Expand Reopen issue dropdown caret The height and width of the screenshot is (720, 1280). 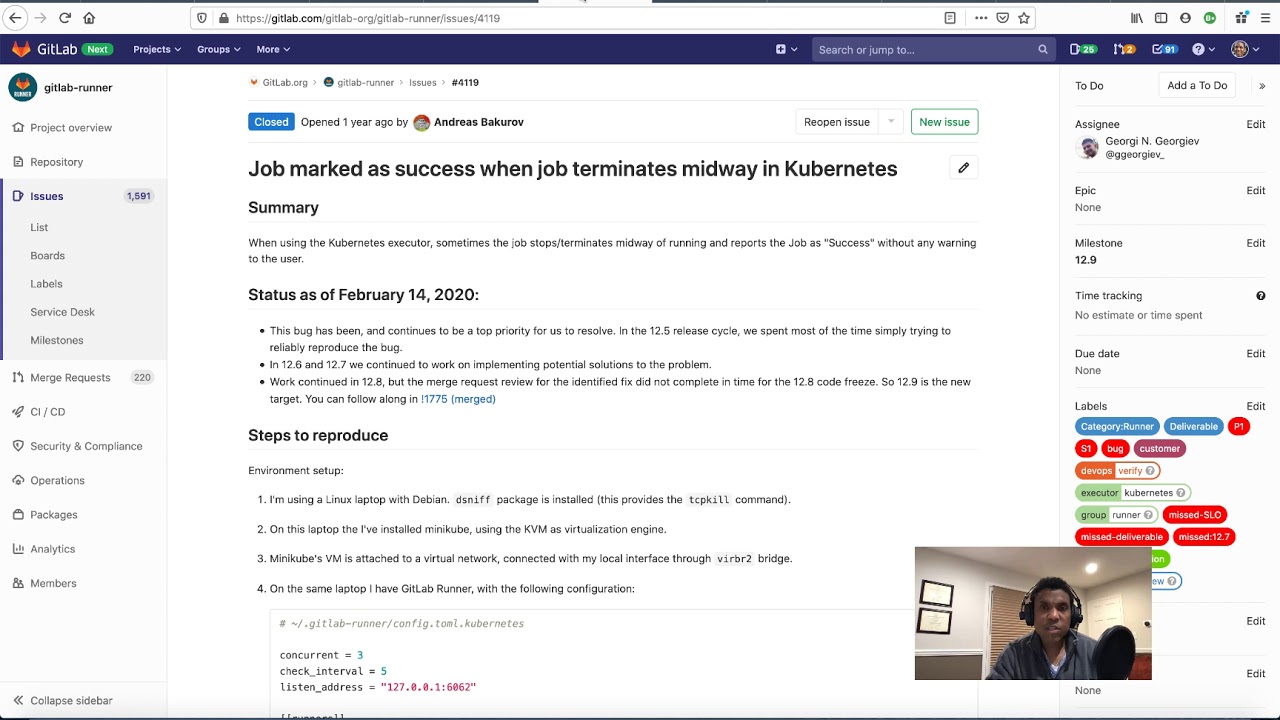tap(891, 122)
